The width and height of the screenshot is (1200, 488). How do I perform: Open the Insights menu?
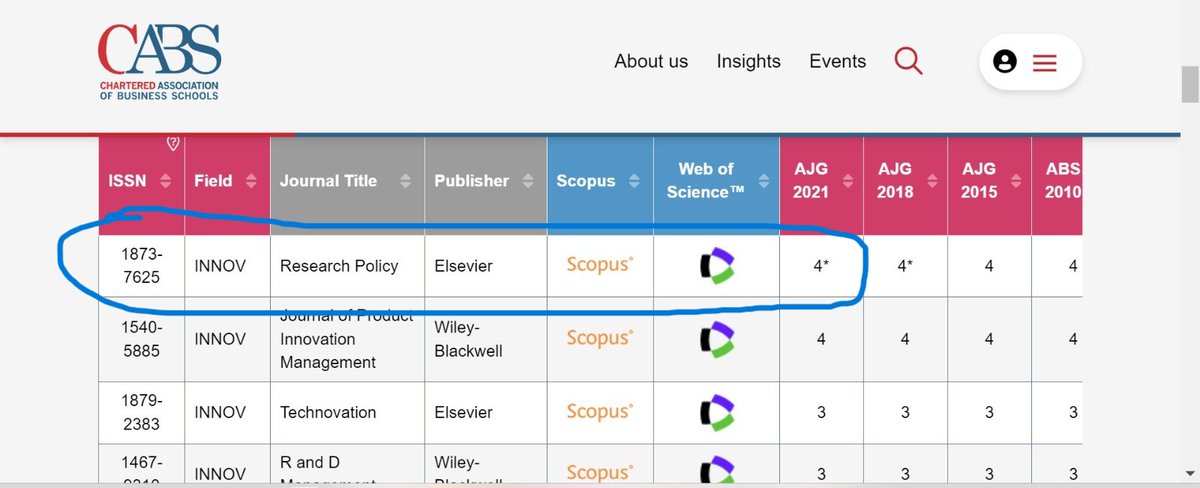click(748, 62)
